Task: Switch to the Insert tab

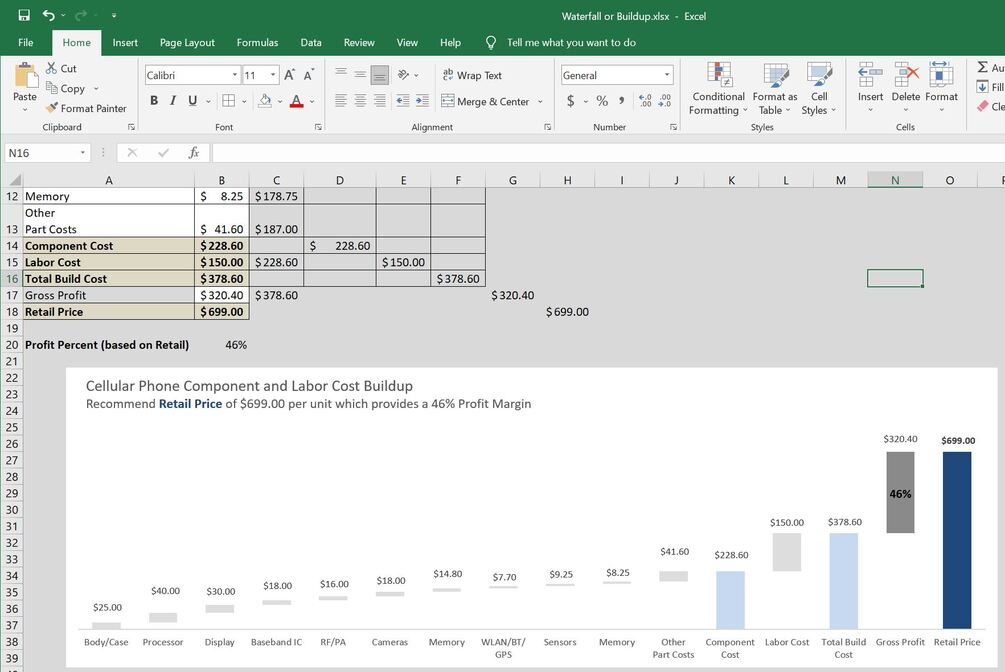Action: 125,42
